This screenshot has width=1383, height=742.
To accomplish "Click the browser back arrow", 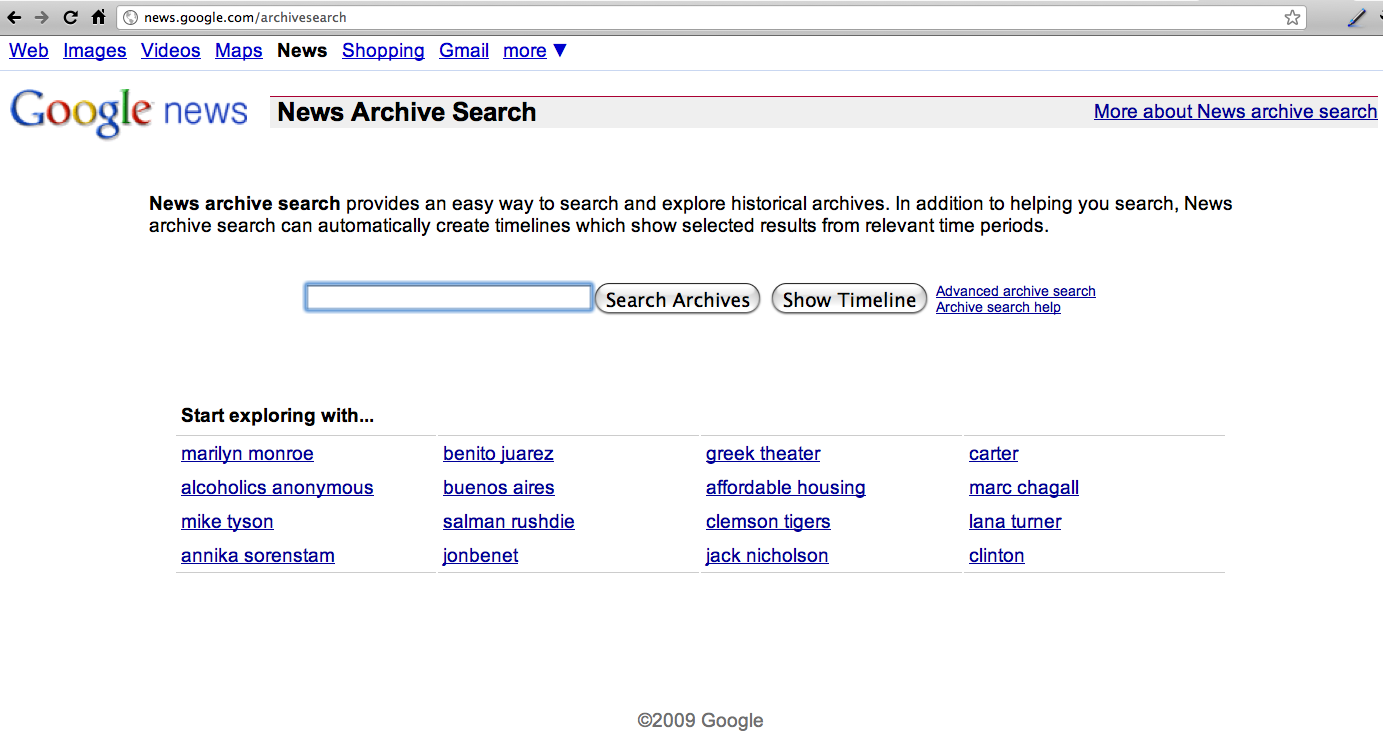I will pos(14,17).
